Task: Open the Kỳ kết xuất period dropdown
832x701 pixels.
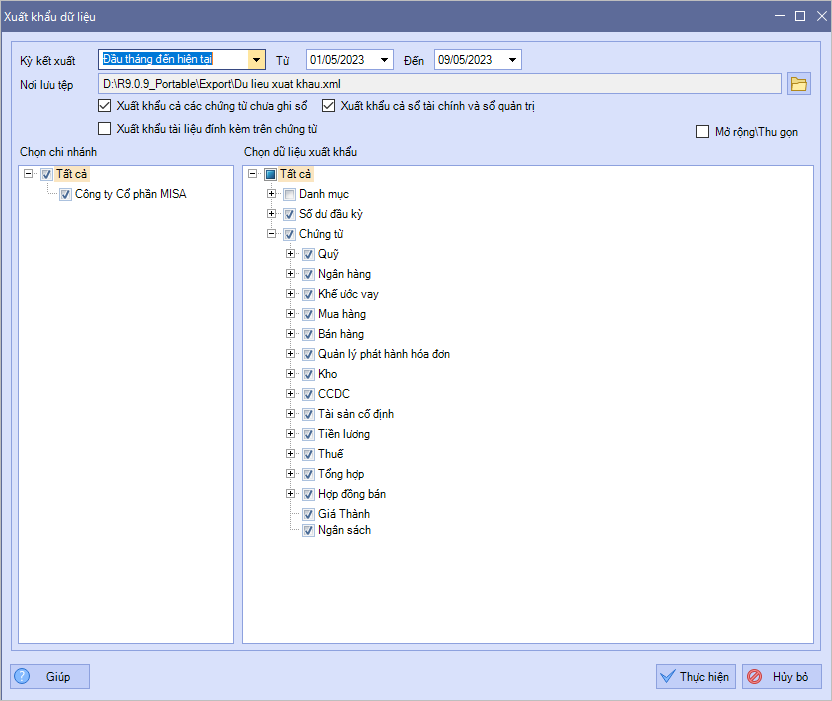Action: (257, 60)
